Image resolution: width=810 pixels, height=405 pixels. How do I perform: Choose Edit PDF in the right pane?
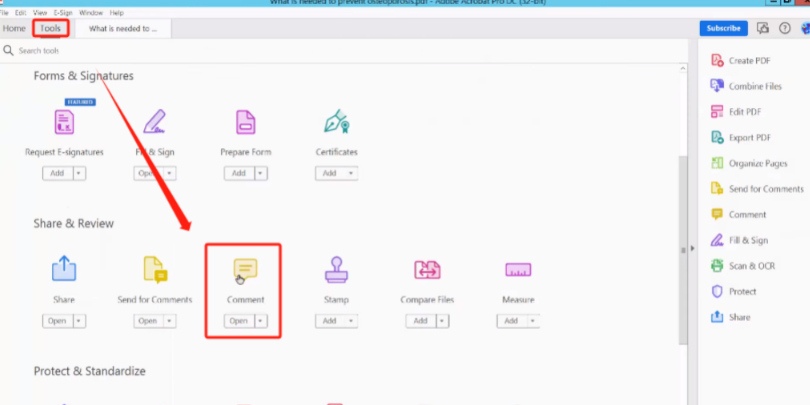(736, 112)
